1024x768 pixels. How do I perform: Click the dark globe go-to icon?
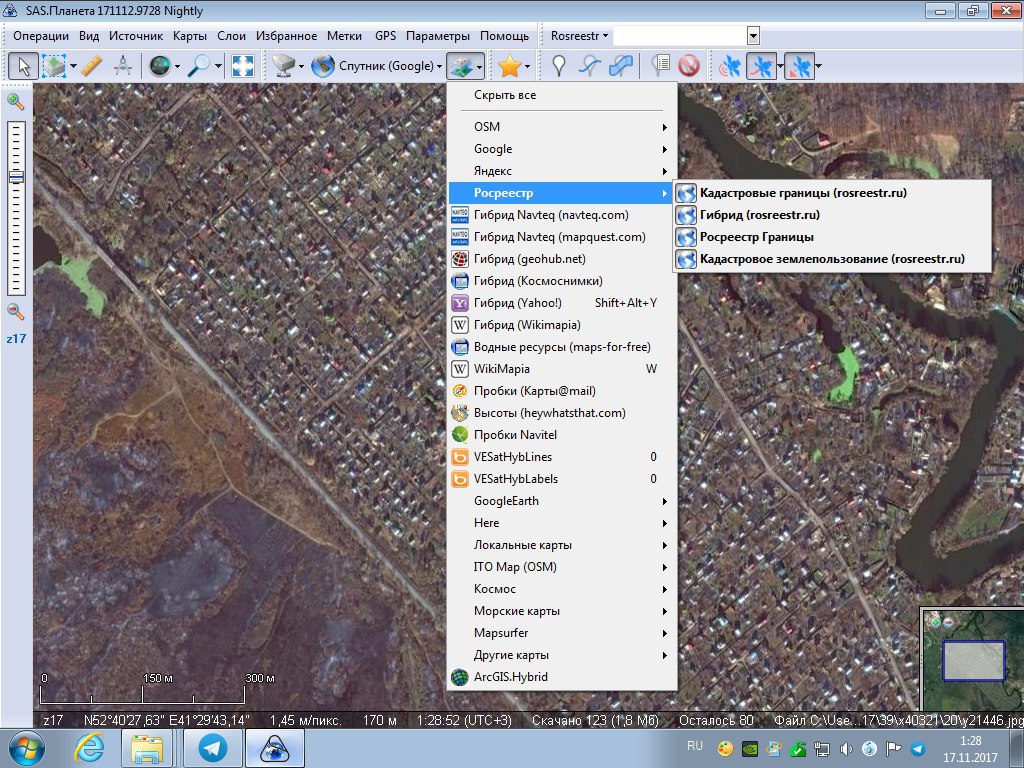(x=160, y=66)
